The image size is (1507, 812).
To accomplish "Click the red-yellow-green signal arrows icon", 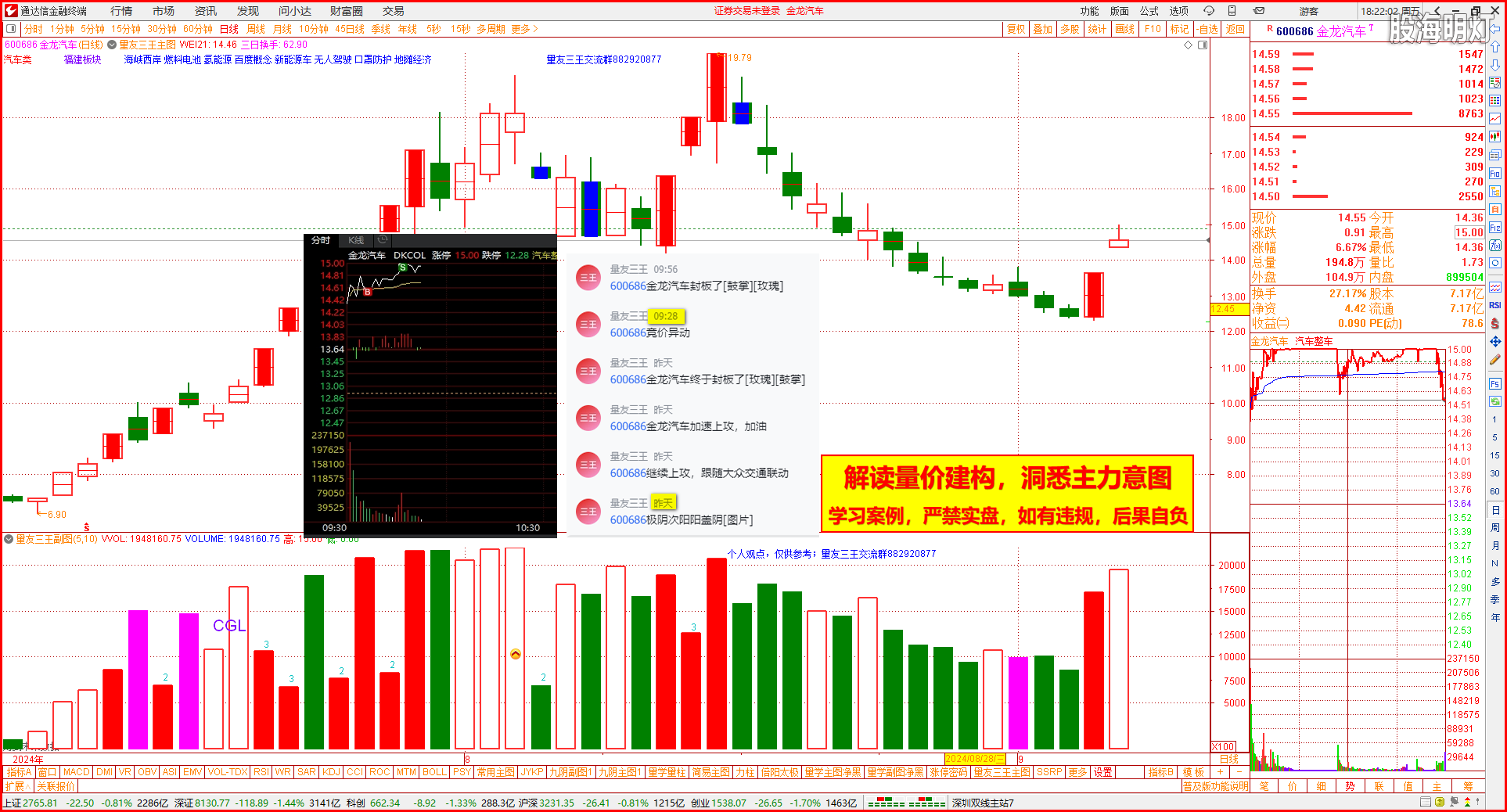I will pyautogui.click(x=1466, y=802).
